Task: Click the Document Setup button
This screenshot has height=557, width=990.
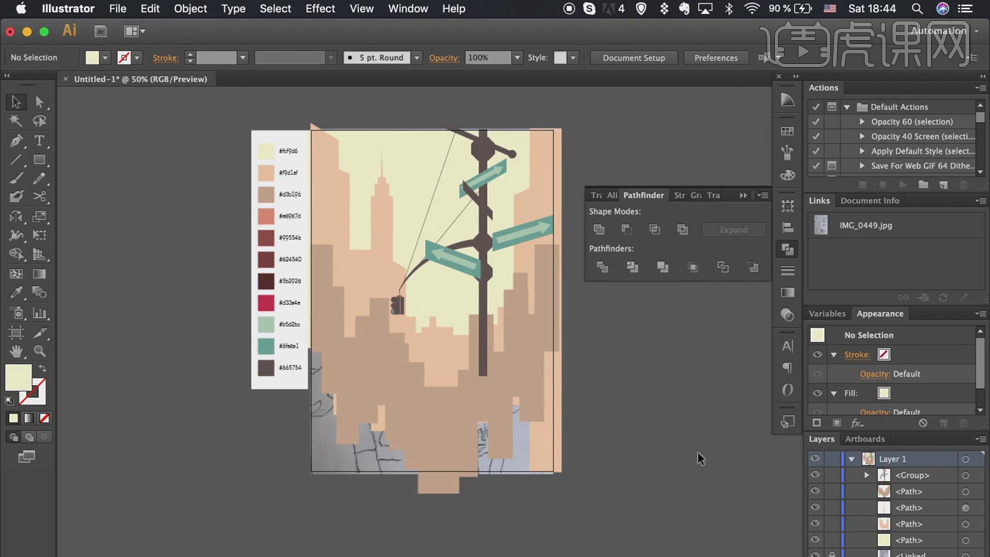Action: [x=633, y=58]
